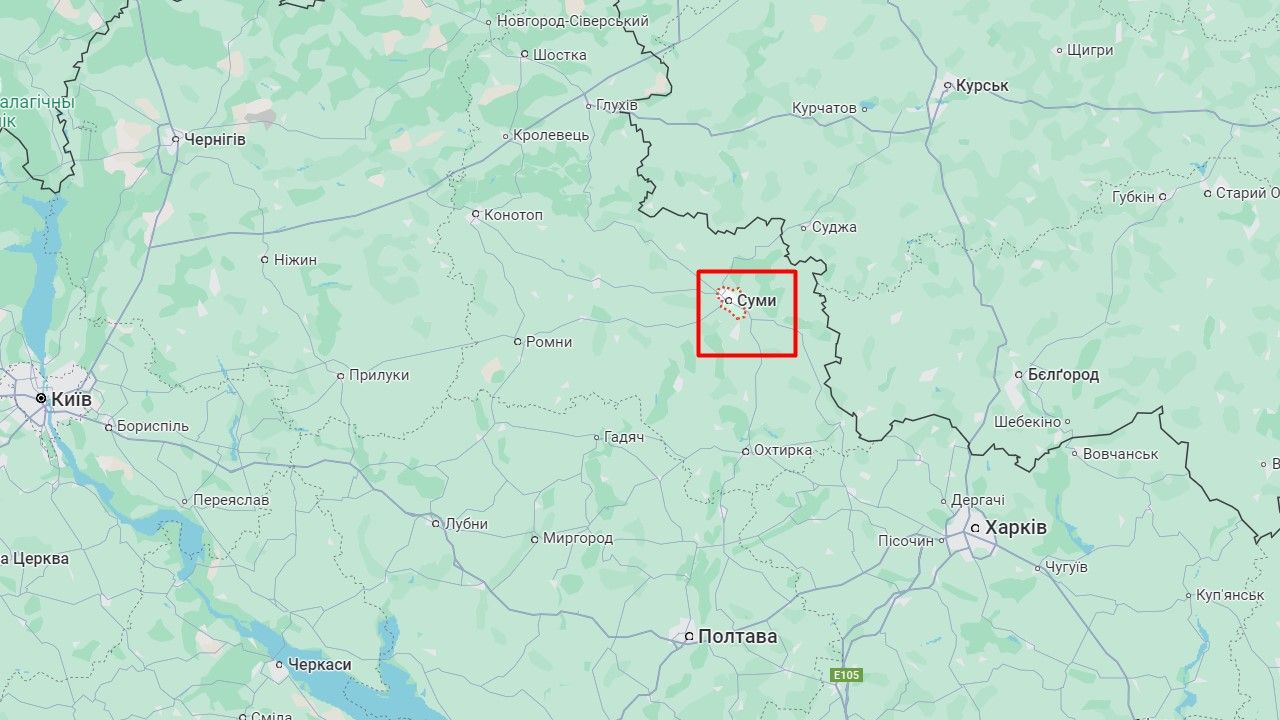Image resolution: width=1280 pixels, height=720 pixels.
Task: Click the Чернігів city marker dot
Action: tap(175, 140)
